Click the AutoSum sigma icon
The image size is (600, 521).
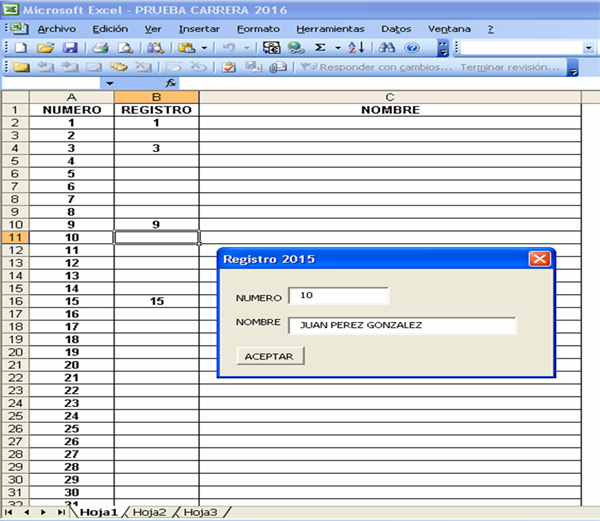pos(320,48)
